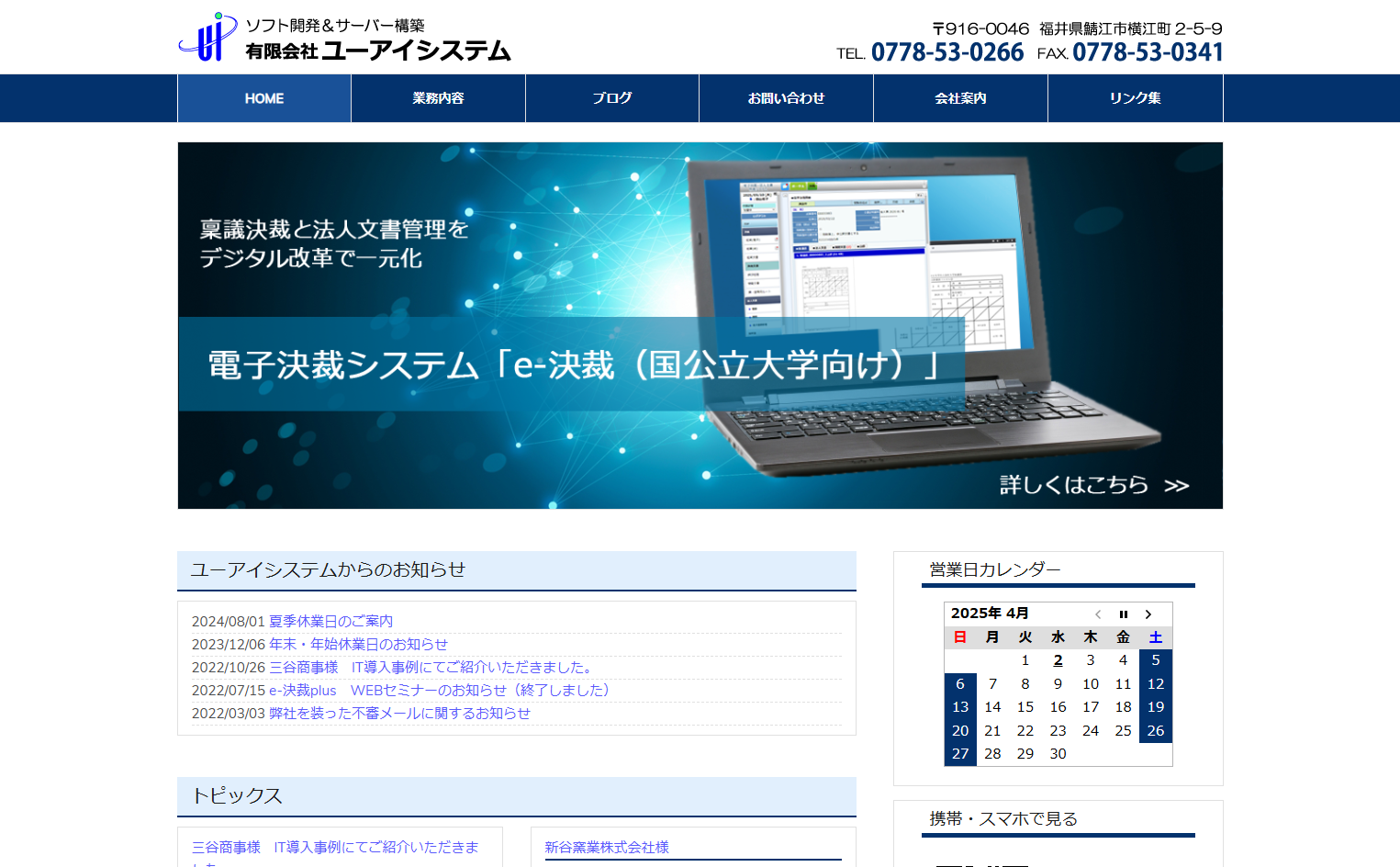
Task: Open the 夏季休業日のご案内 notice
Action: (330, 622)
